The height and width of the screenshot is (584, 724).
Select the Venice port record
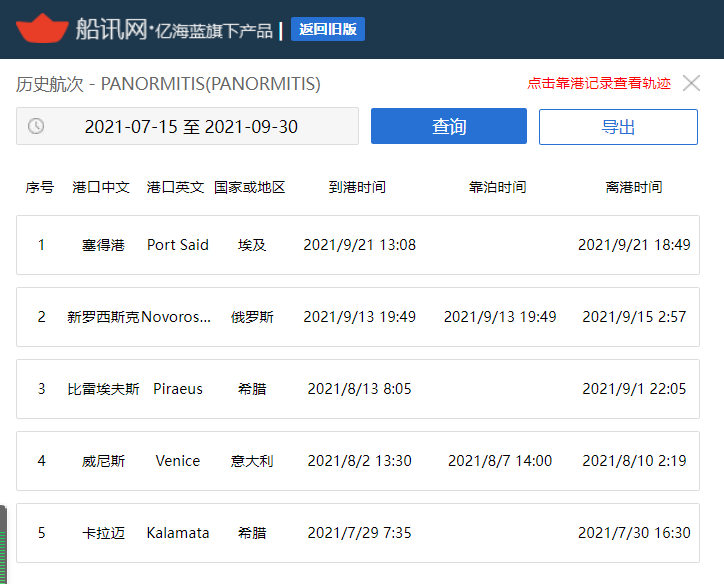click(358, 461)
